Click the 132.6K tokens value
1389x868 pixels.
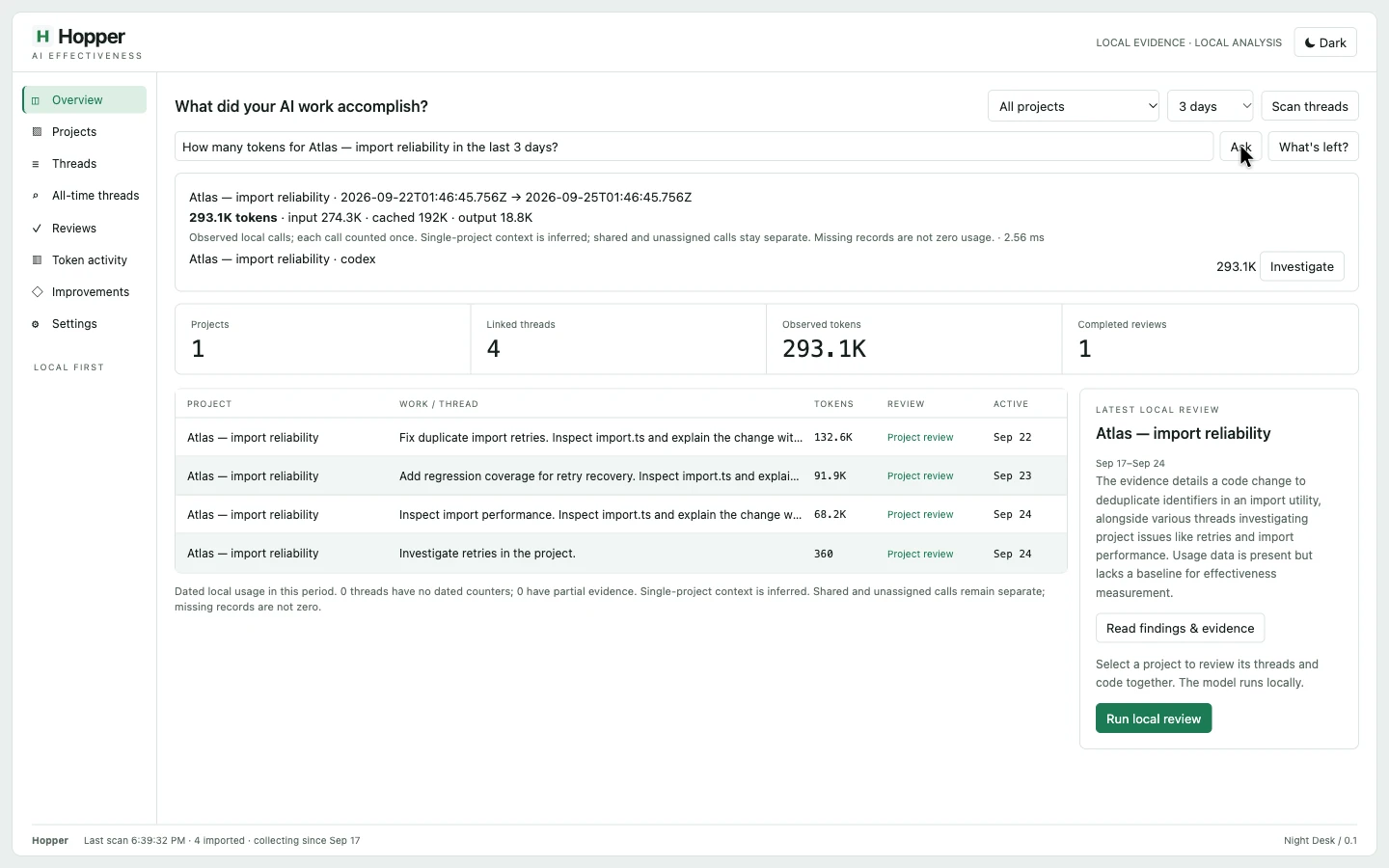[833, 438]
